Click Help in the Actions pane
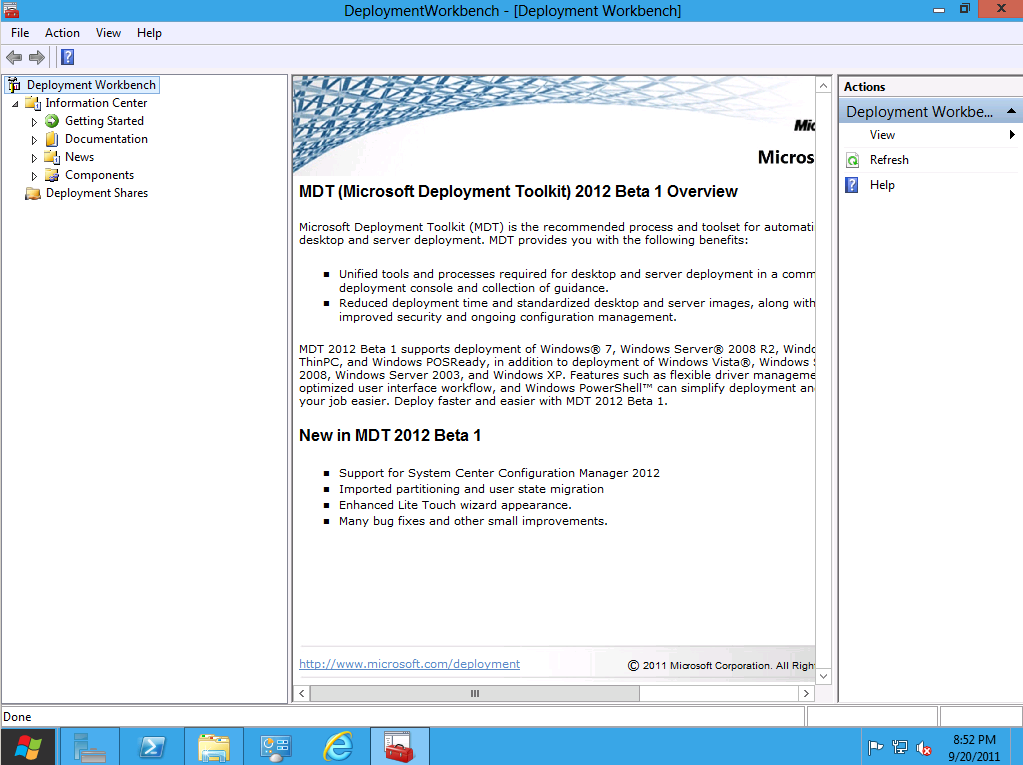Screen dimensions: 1023x765 click(x=881, y=185)
